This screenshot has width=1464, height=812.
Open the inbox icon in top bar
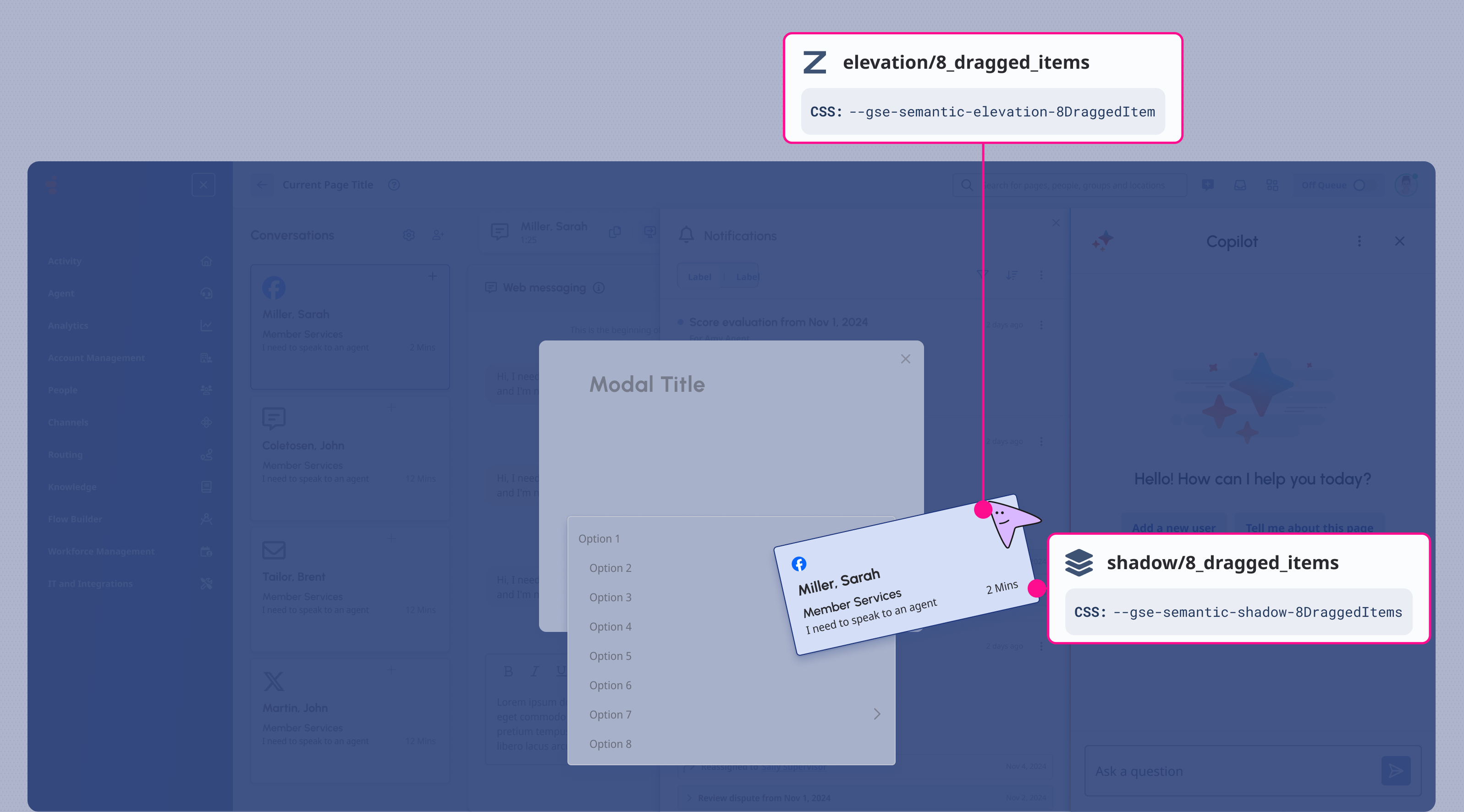1240,185
